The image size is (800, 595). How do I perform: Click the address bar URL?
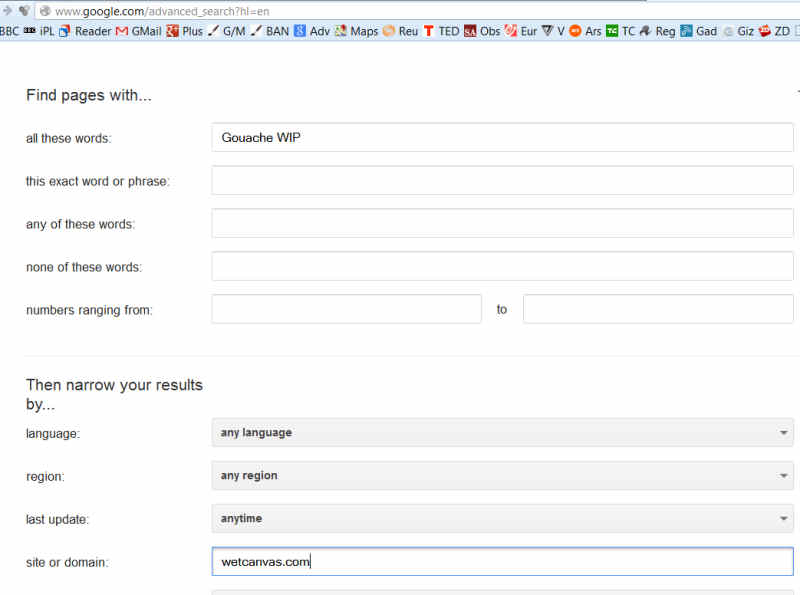[162, 11]
